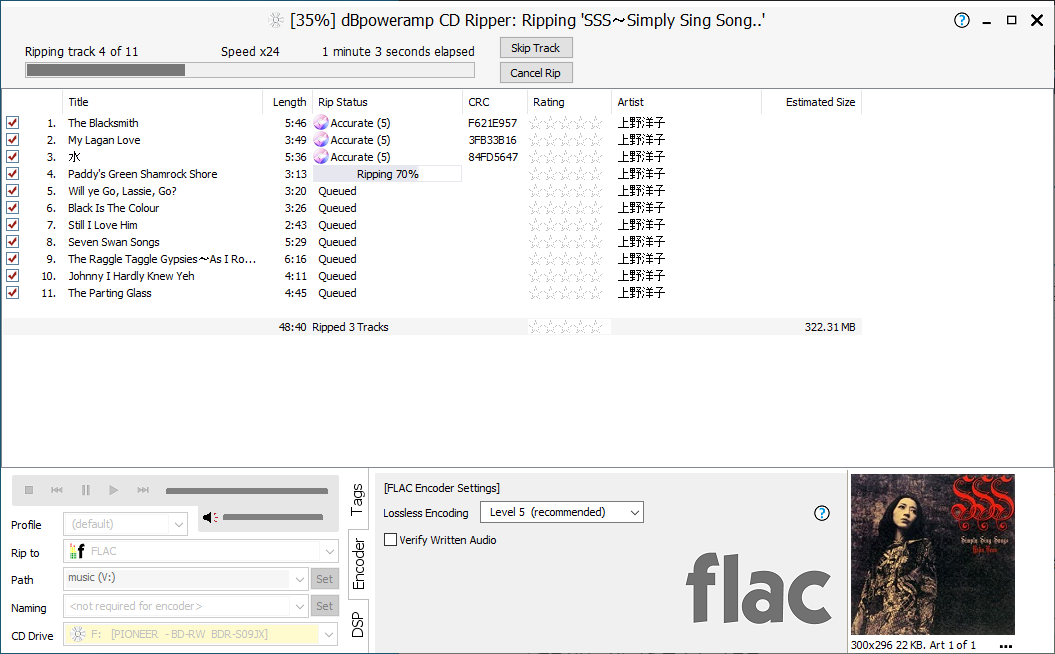Uncheck track 8 Seven Swan Songs
The width and height of the screenshot is (1055, 654).
(13, 242)
